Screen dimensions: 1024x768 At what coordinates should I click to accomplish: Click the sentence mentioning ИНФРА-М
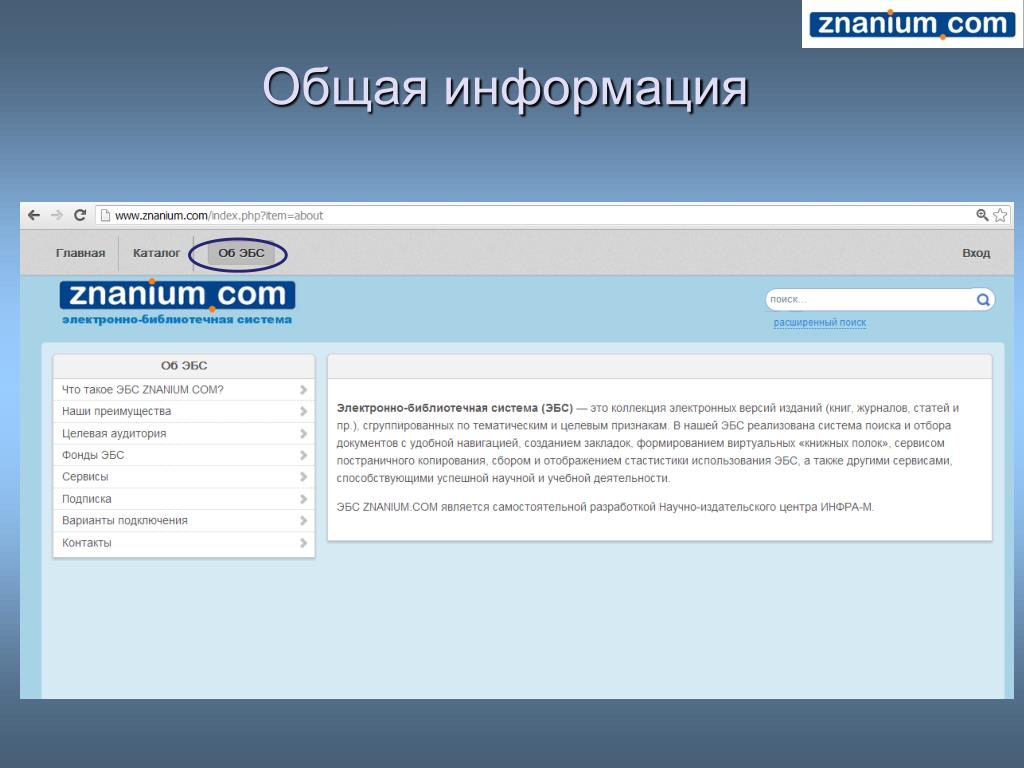(605, 507)
